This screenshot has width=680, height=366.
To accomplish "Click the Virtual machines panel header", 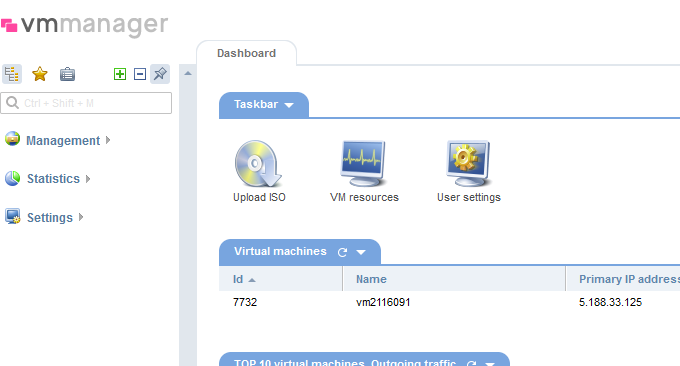I will tap(300, 252).
